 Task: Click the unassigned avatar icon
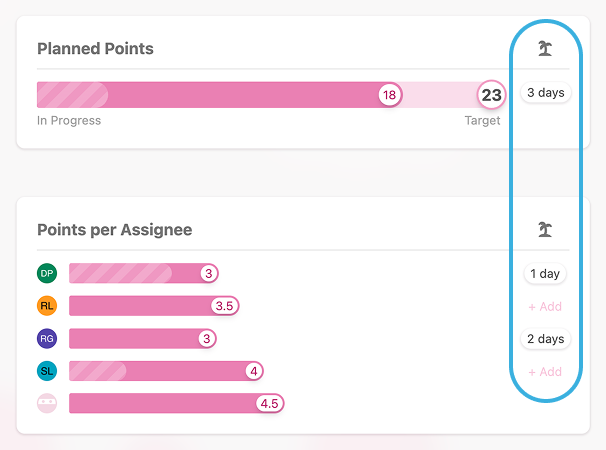pyautogui.click(x=47, y=404)
